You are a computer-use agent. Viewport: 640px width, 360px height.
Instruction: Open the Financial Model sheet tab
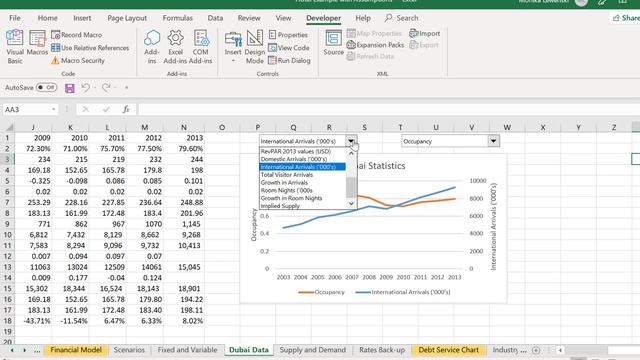(76, 350)
